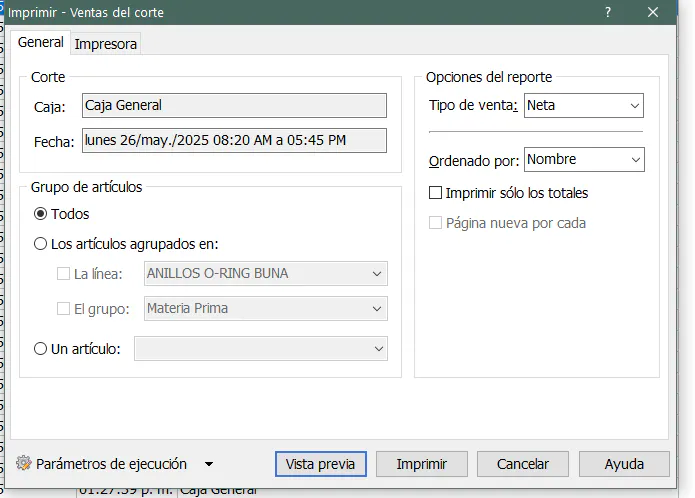Click the Fecha date range field
The height and width of the screenshot is (498, 695).
234,140
